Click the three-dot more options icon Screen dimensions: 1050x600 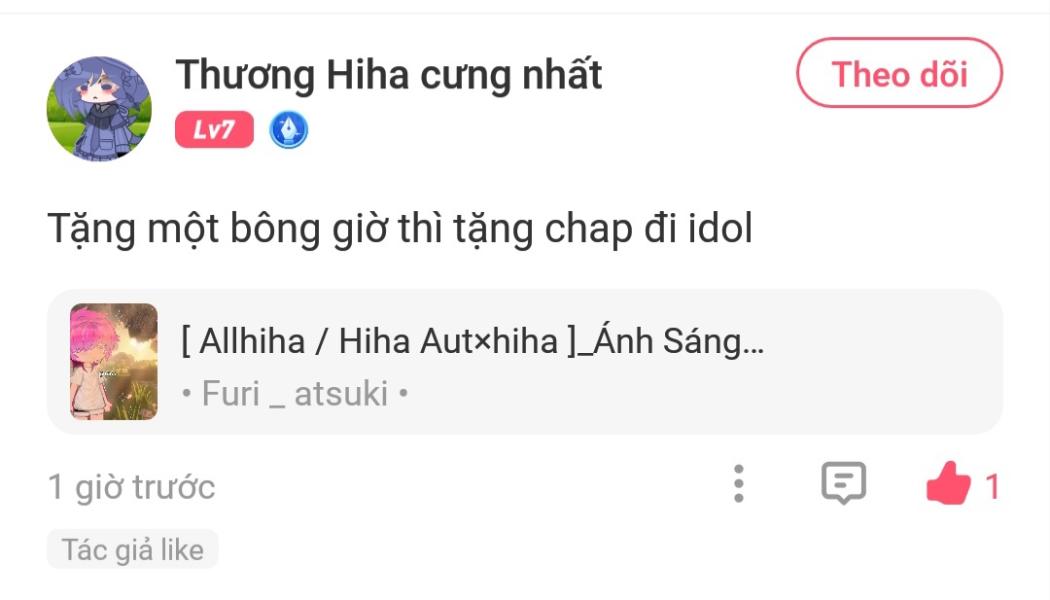[738, 484]
